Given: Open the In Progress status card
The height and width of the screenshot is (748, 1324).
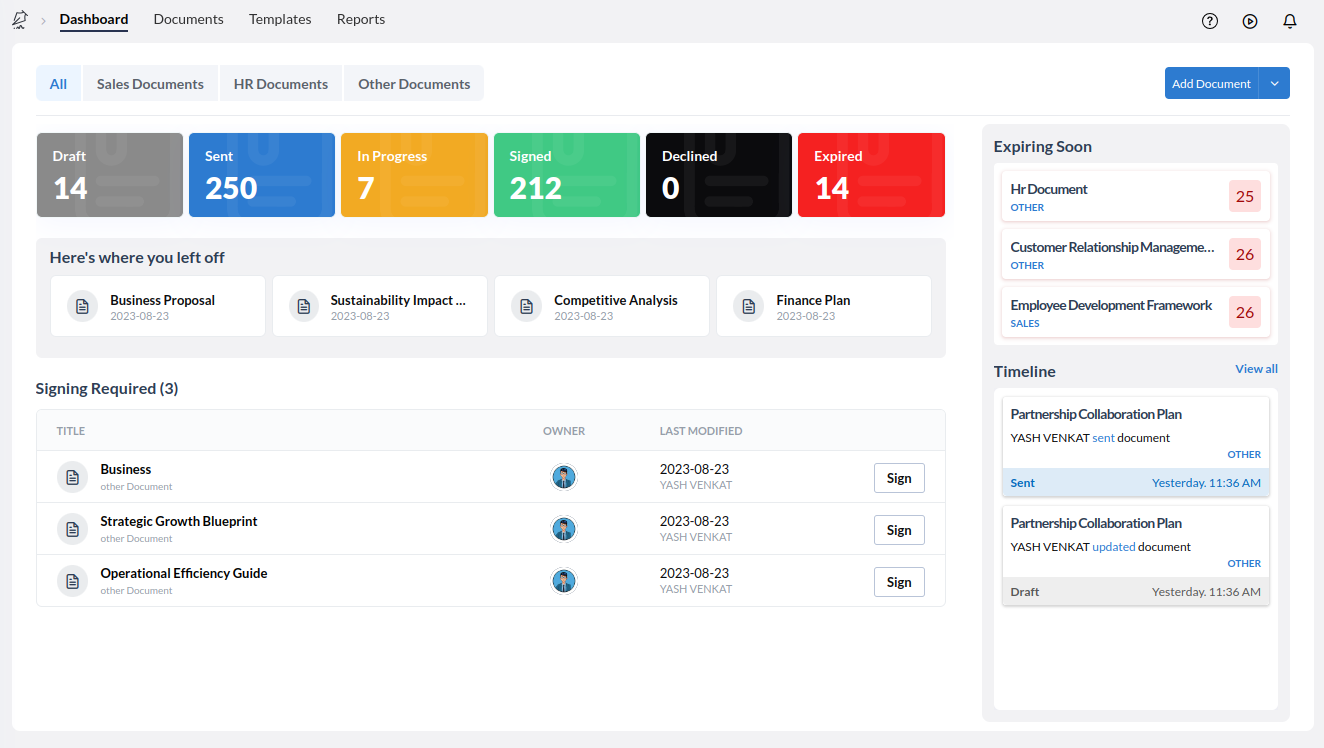Looking at the screenshot, I should pyautogui.click(x=414, y=175).
